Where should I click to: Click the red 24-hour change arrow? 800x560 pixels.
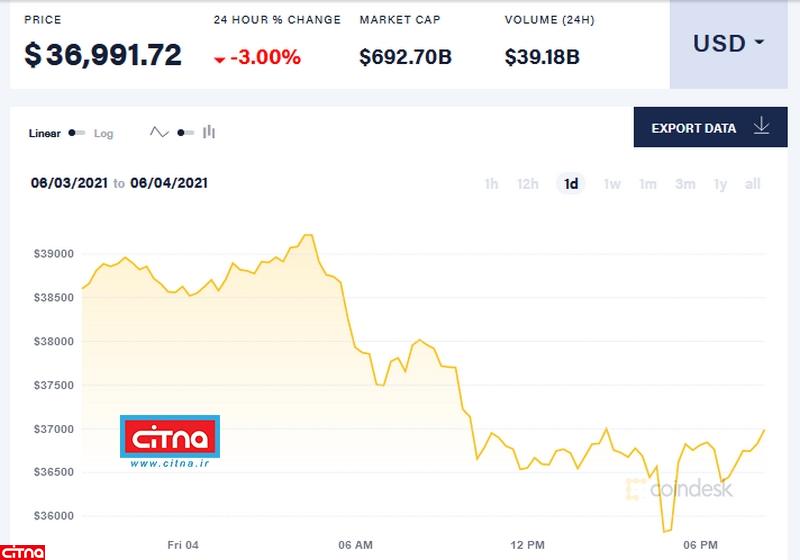[x=220, y=59]
